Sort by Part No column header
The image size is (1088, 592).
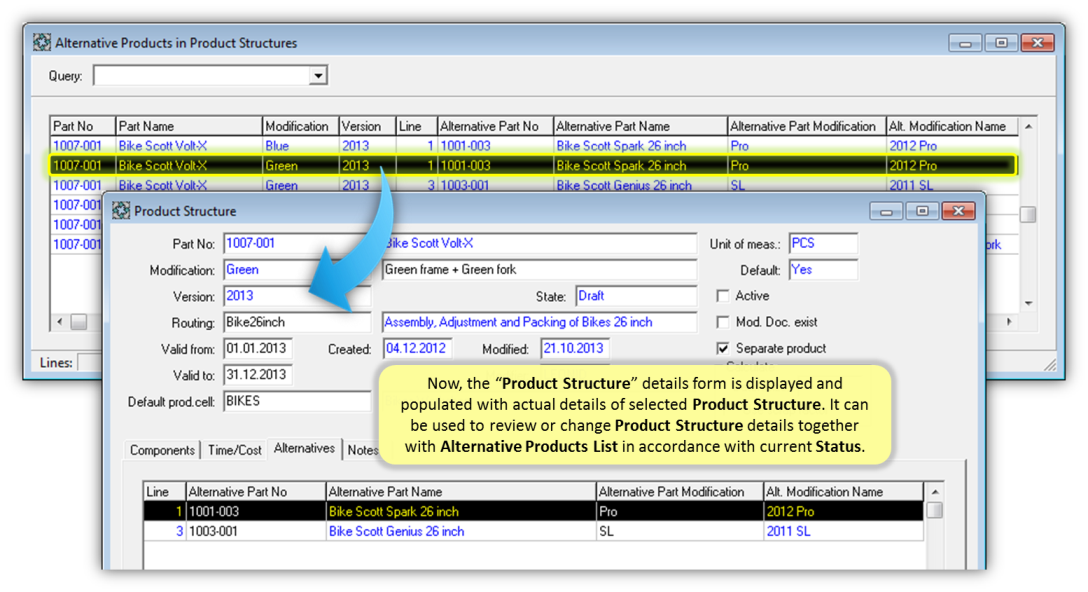coord(83,126)
